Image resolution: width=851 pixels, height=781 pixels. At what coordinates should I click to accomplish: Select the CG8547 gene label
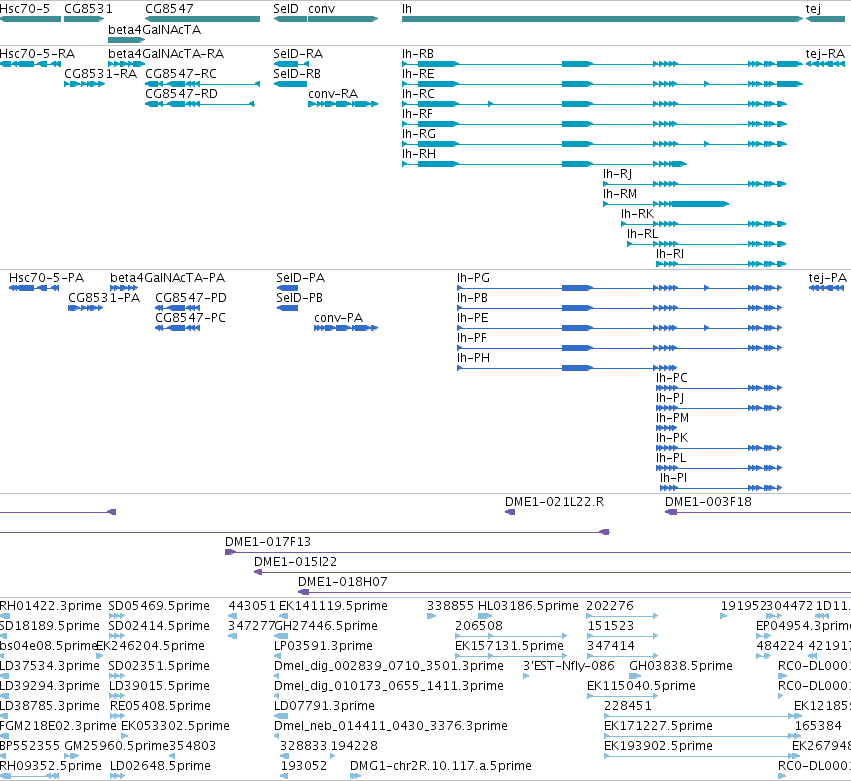(x=169, y=9)
